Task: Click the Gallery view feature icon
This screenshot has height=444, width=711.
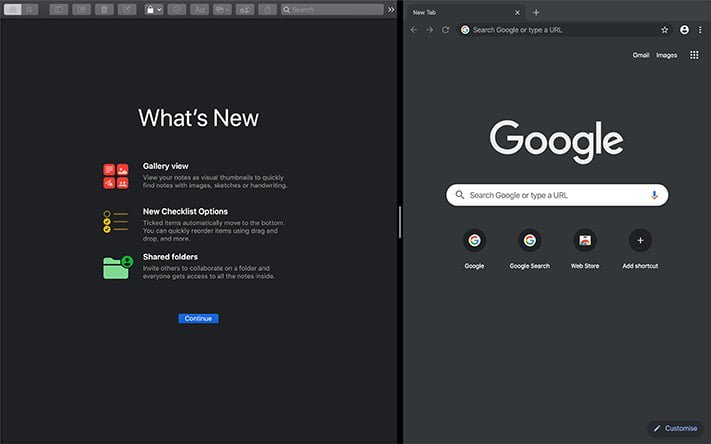Action: pos(116,176)
